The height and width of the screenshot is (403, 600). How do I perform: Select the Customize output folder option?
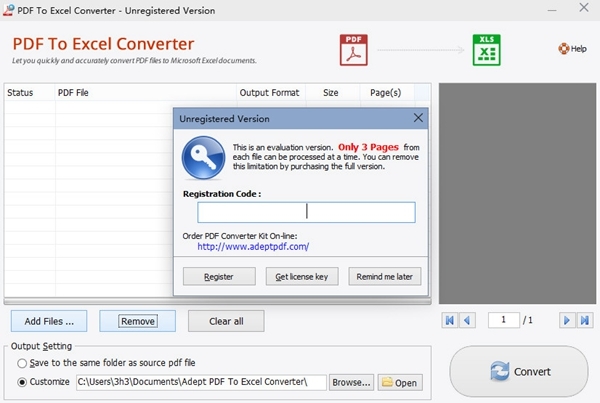coord(22,382)
